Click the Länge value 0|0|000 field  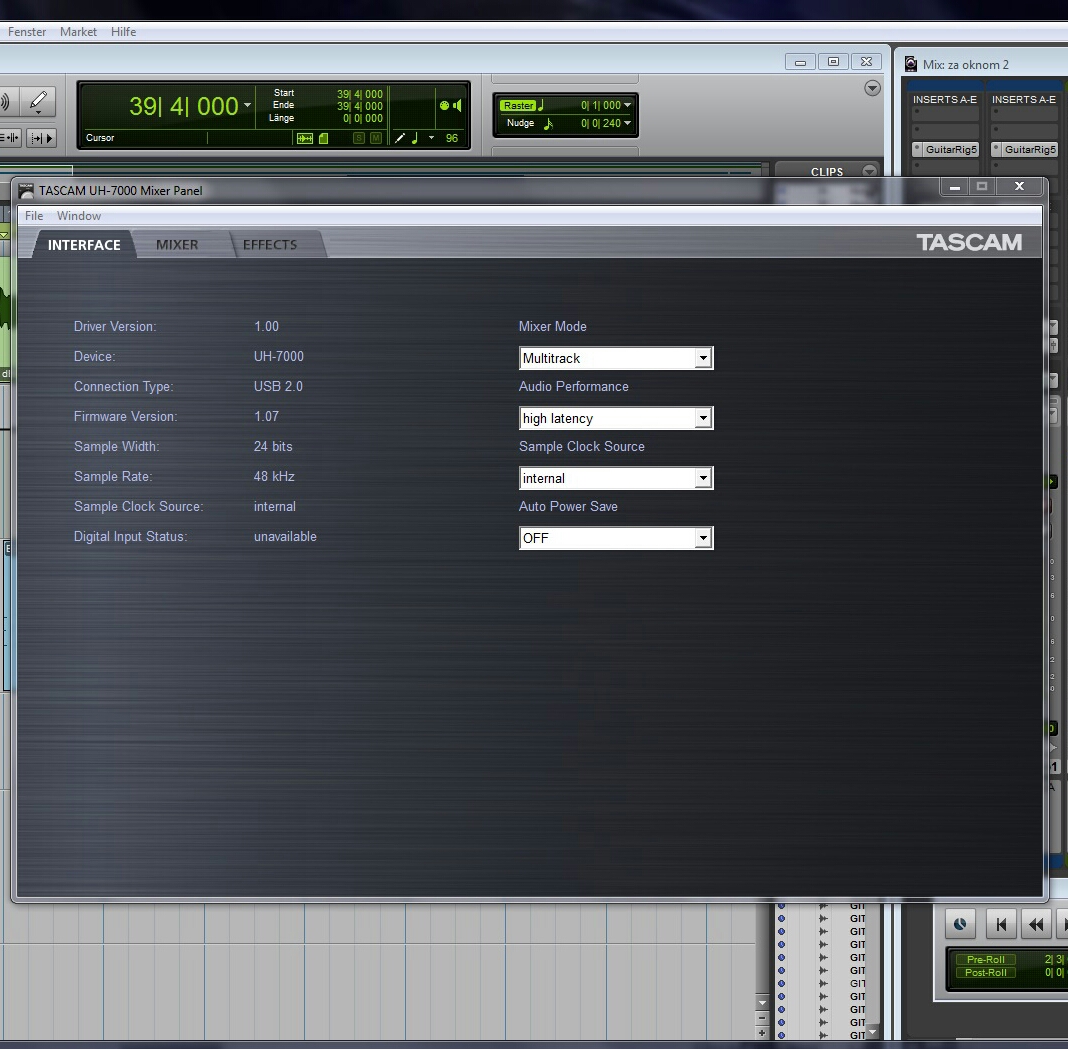click(362, 119)
